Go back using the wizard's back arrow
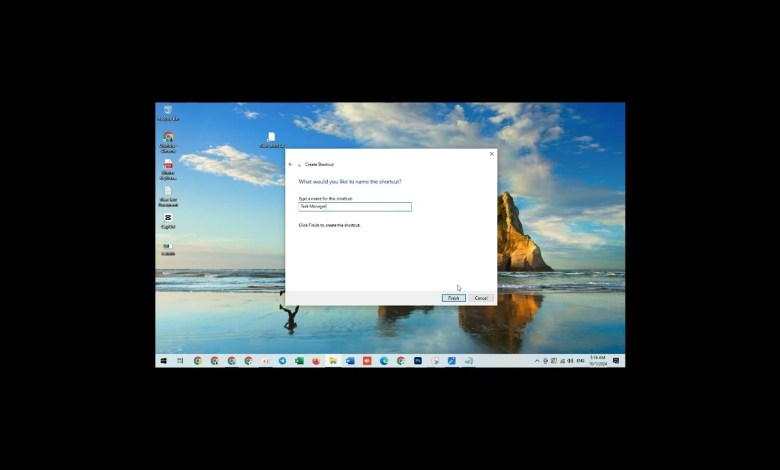The height and width of the screenshot is (470, 780). tap(291, 164)
